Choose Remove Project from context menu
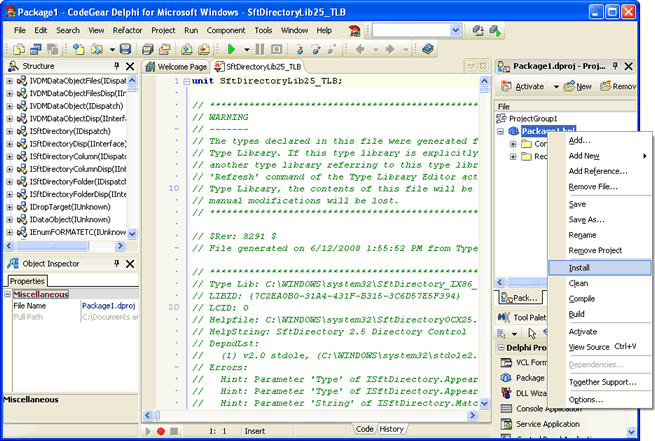 [599, 250]
